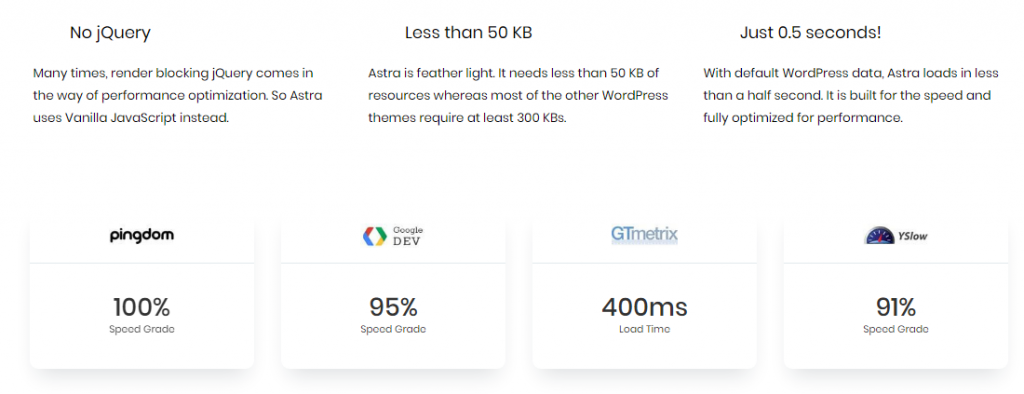The image size is (1024, 394).
Task: Click the Speed Grade label under 91%
Action: 896,329
